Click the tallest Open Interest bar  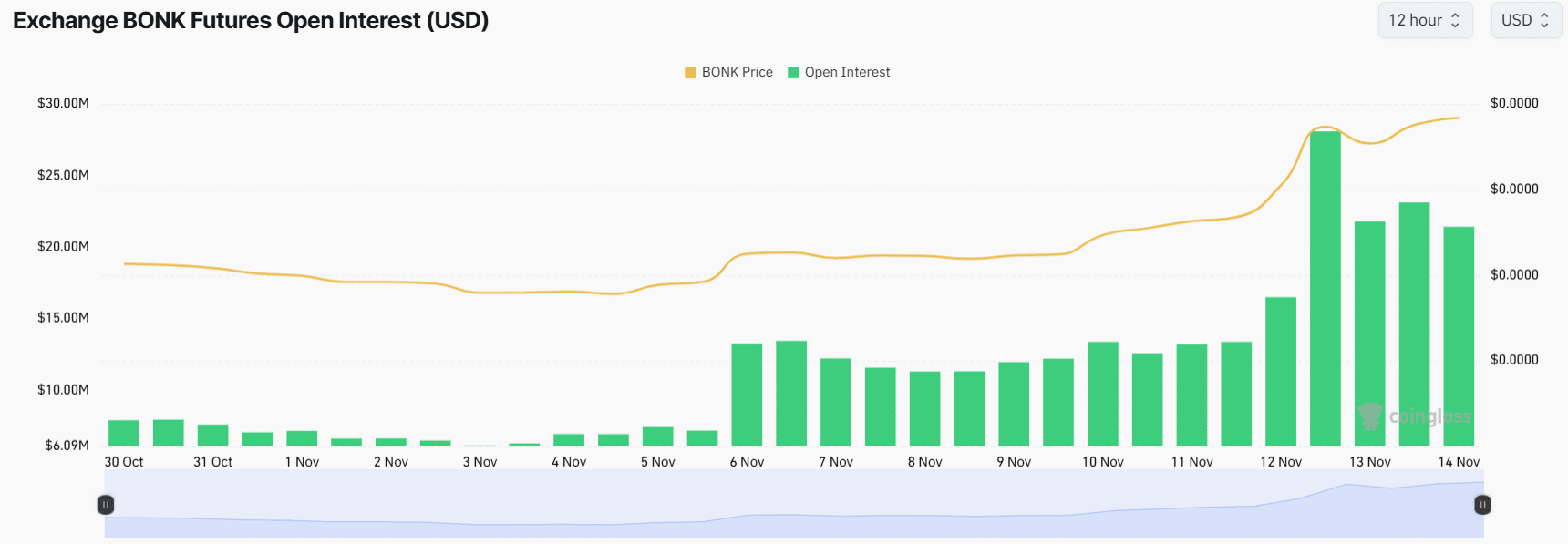(1326, 289)
